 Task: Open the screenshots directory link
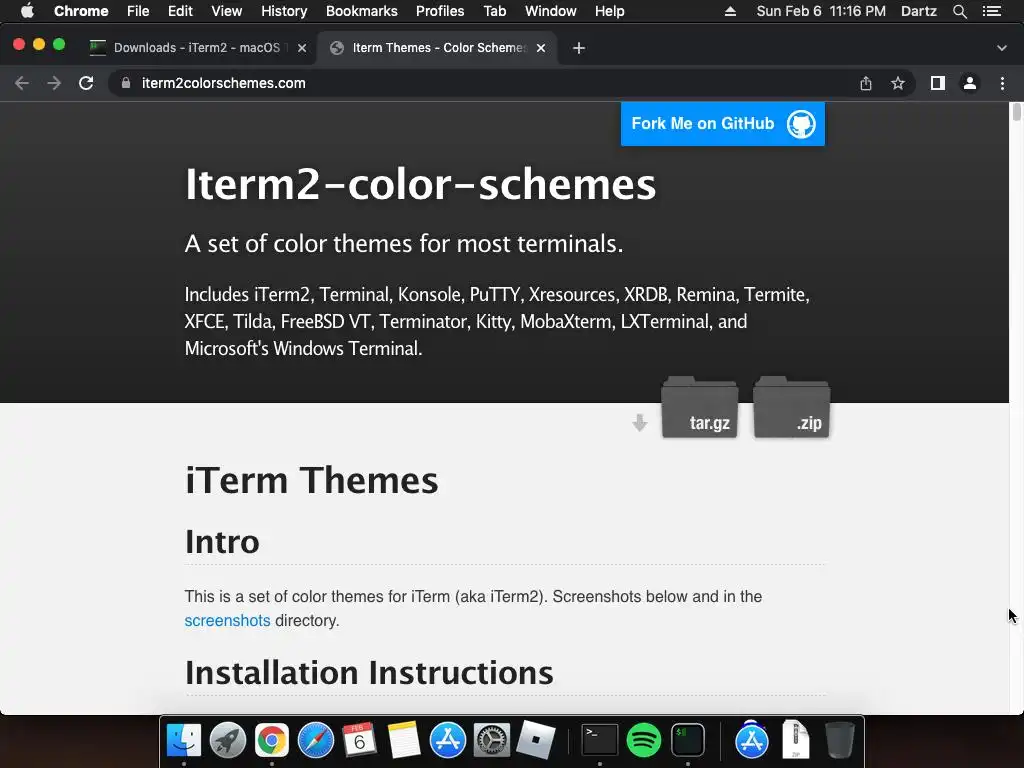[x=227, y=620]
